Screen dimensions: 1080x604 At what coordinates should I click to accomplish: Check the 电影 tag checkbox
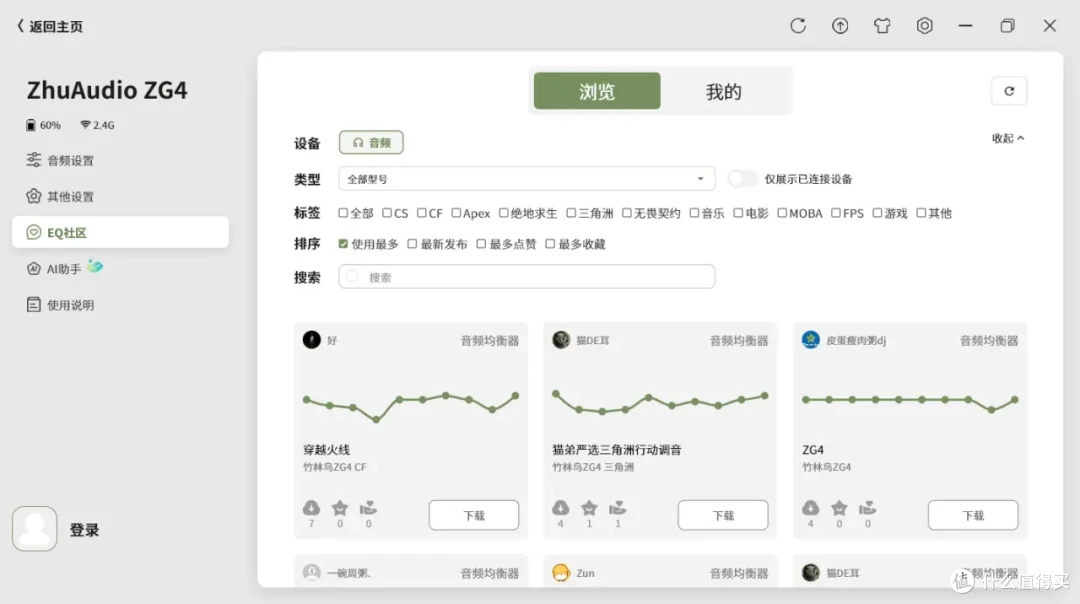pyautogui.click(x=738, y=214)
